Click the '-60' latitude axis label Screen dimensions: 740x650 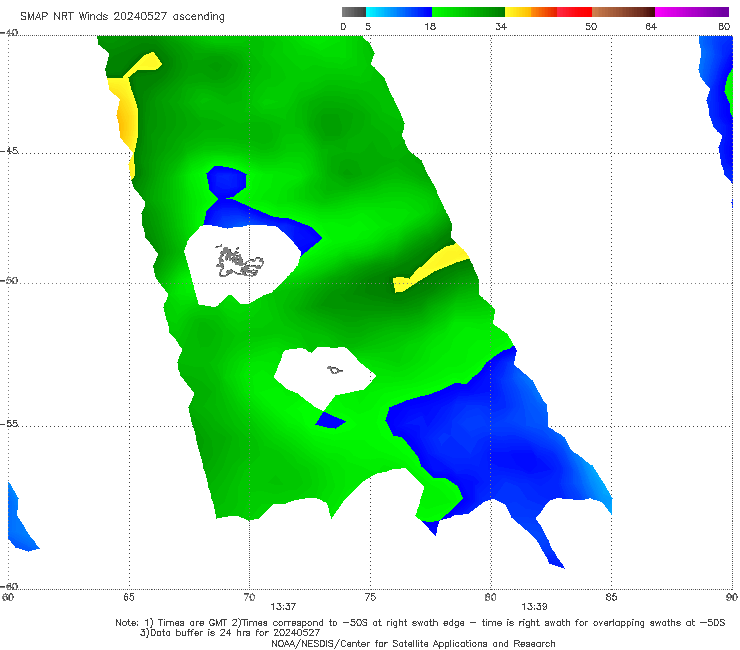pos(9,586)
